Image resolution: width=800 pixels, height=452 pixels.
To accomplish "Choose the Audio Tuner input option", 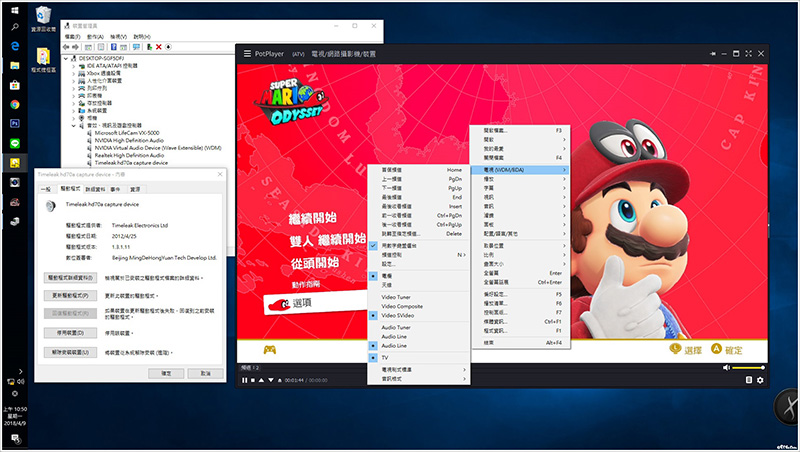I will [x=398, y=327].
